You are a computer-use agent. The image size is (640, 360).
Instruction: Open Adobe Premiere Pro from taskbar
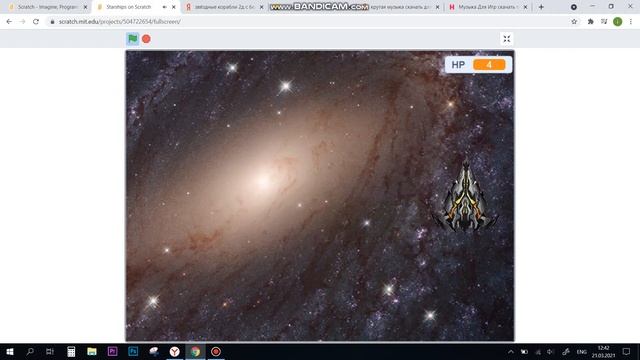(112, 351)
